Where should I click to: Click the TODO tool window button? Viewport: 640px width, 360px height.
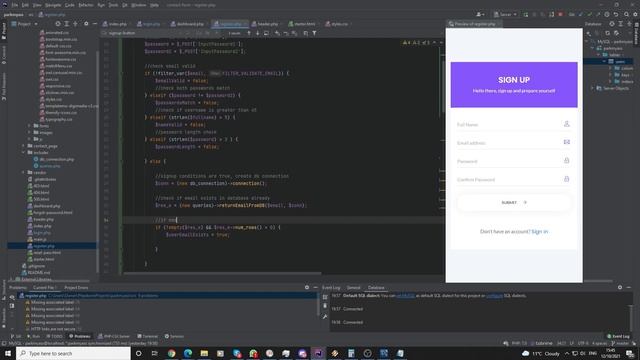(x=55, y=336)
